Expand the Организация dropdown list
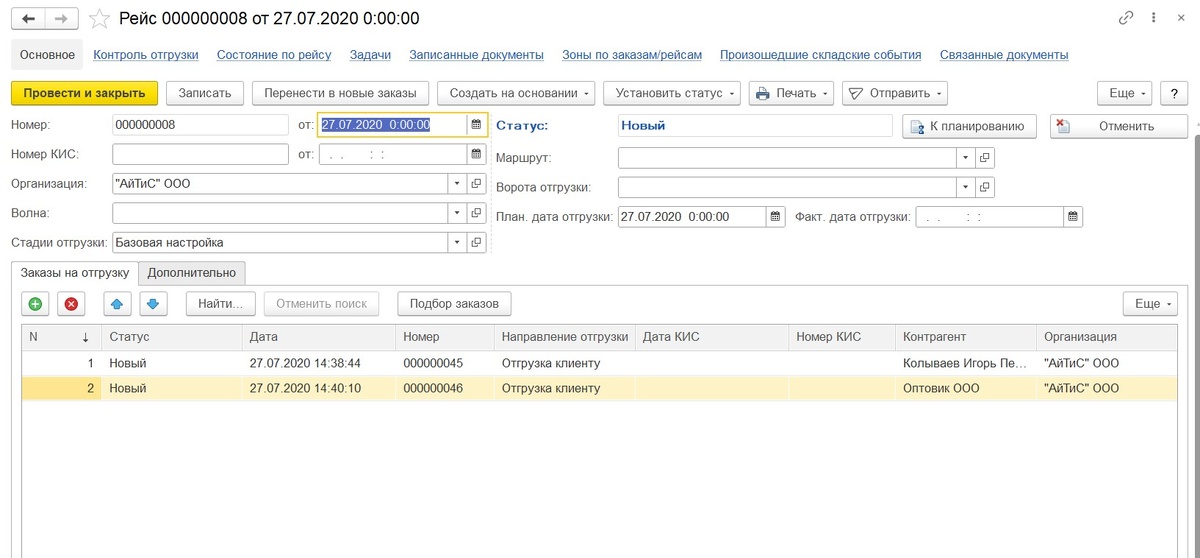 [x=457, y=184]
